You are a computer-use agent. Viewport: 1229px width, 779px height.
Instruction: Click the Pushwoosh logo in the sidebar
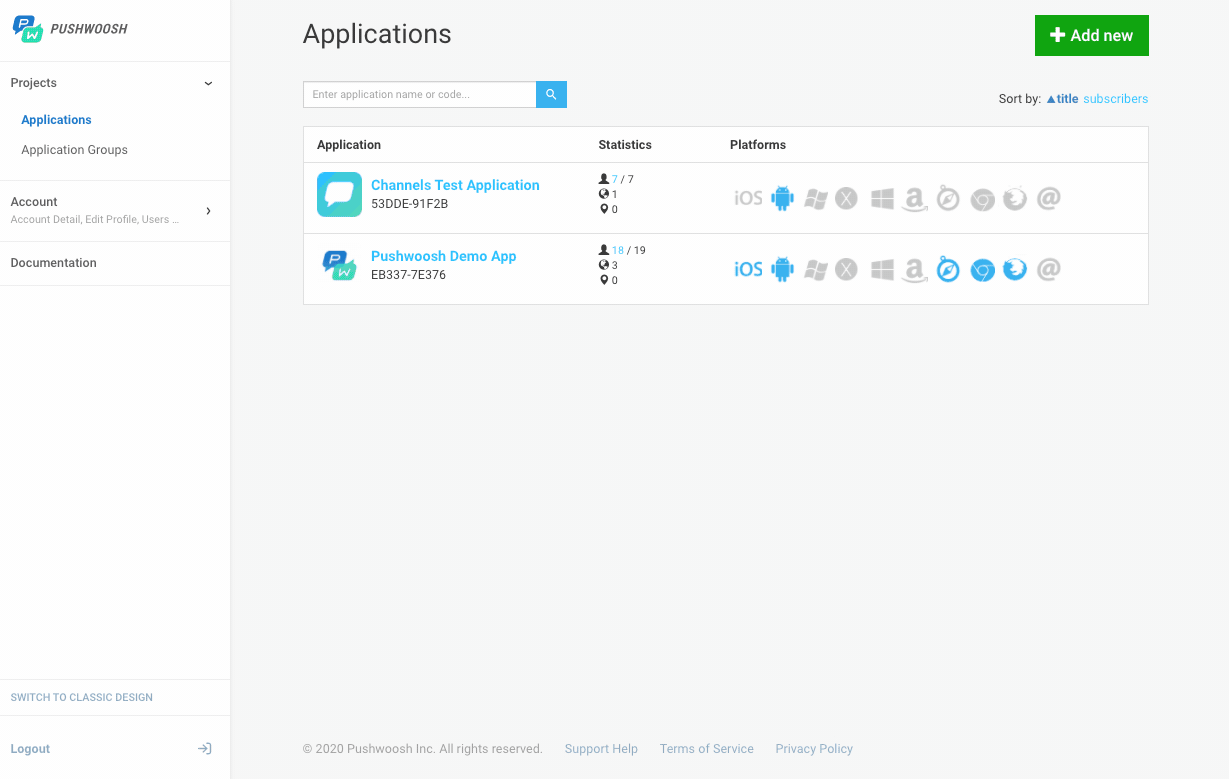point(70,29)
